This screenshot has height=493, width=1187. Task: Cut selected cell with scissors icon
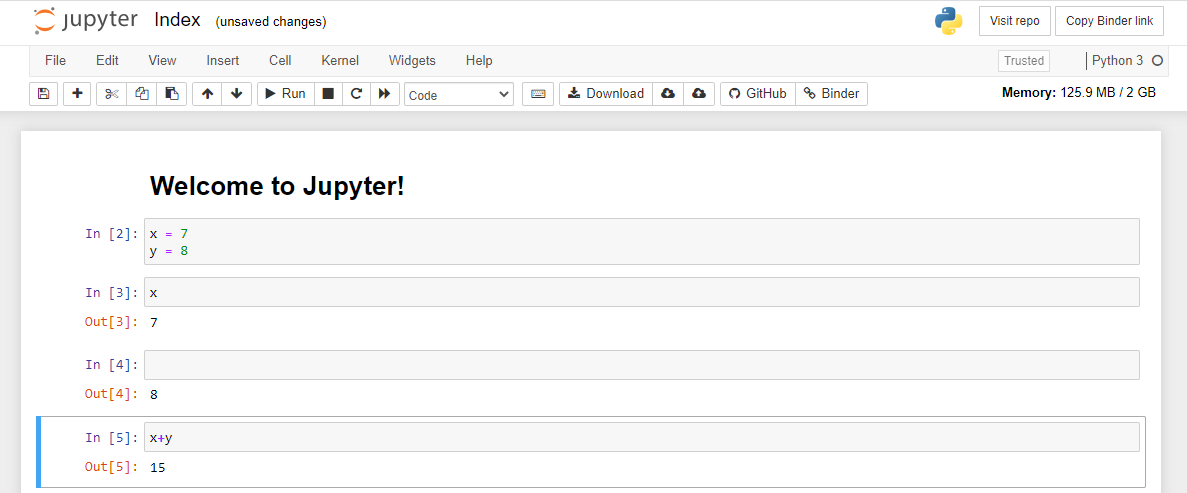(x=111, y=94)
